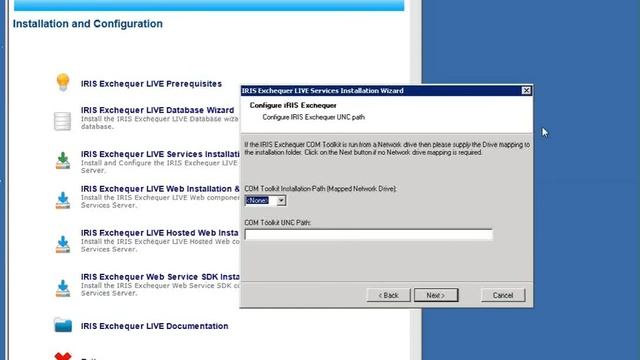Open IRIS Exchequer LIVE Database Wizard link
The width and height of the screenshot is (640, 360).
click(158, 110)
